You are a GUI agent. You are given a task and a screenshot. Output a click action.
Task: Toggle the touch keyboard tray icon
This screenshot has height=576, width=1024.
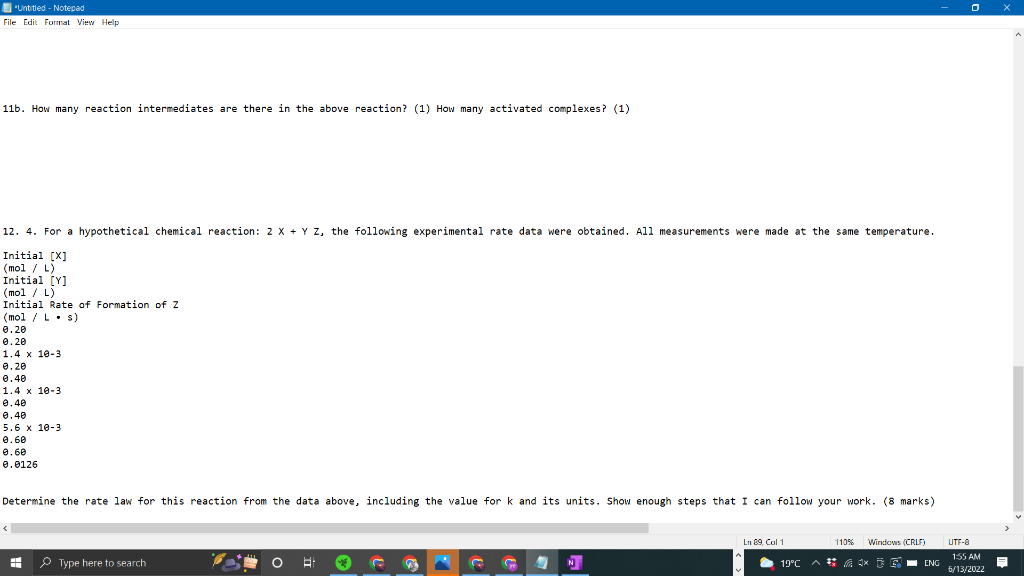point(880,562)
